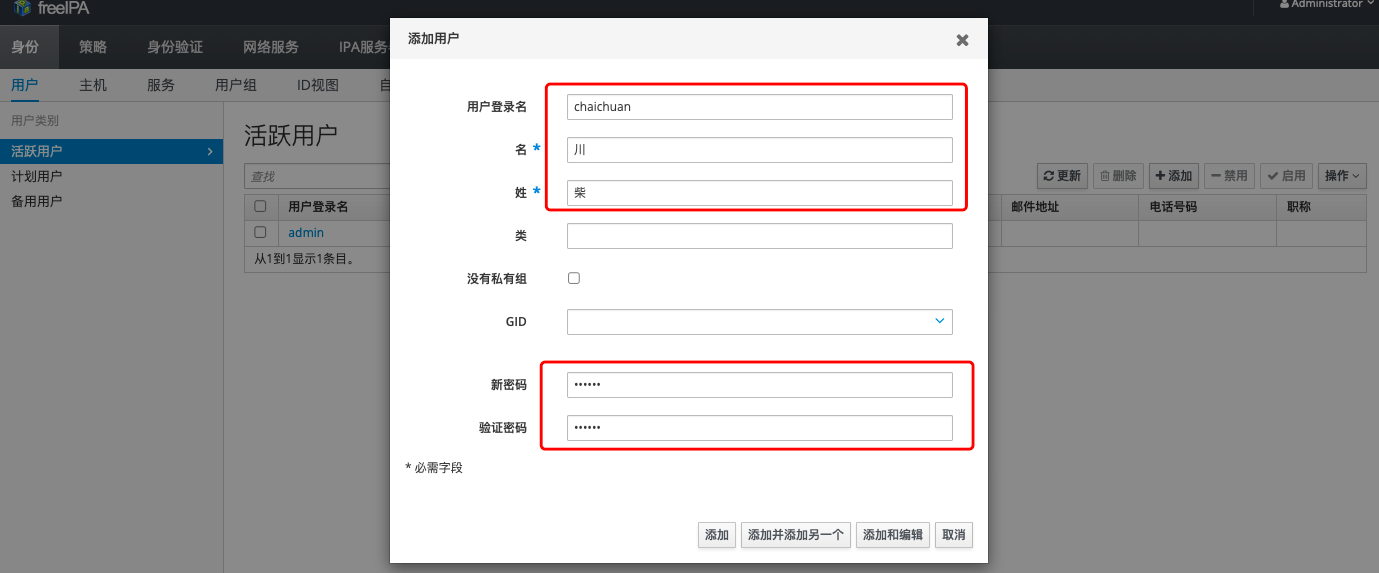Screen dimensions: 1379x573
Task: Open the actions (操作) dropdown menu
Action: pyautogui.click(x=1342, y=176)
